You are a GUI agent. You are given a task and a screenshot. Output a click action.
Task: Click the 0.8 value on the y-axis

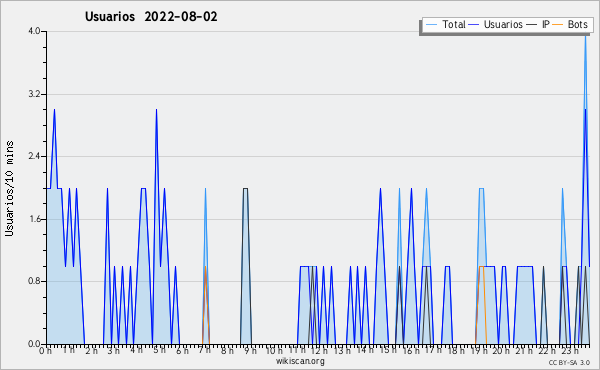click(34, 281)
